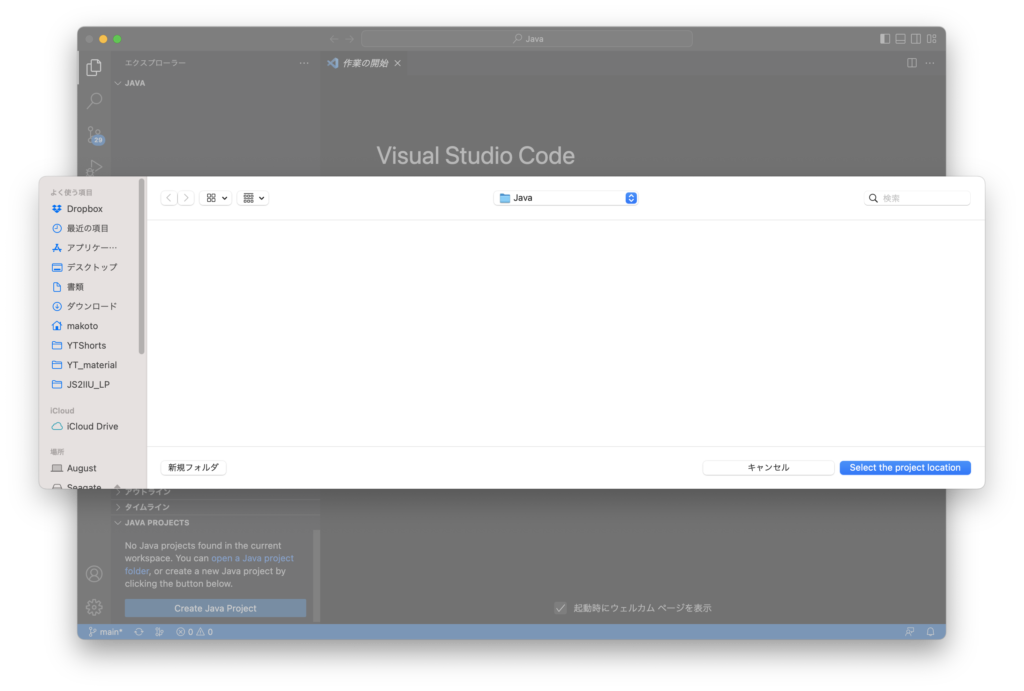Screen dimensions: 1024x691
Task: Open the Manage gear icon
Action: 94,607
